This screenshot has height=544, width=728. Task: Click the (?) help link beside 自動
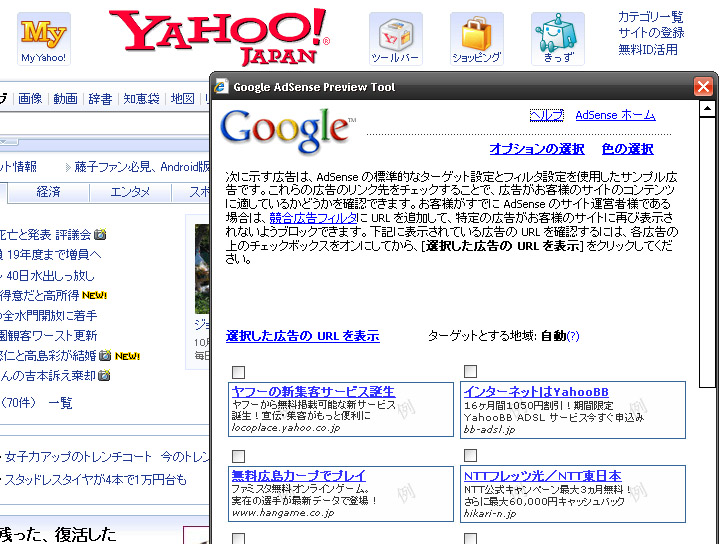(x=573, y=336)
